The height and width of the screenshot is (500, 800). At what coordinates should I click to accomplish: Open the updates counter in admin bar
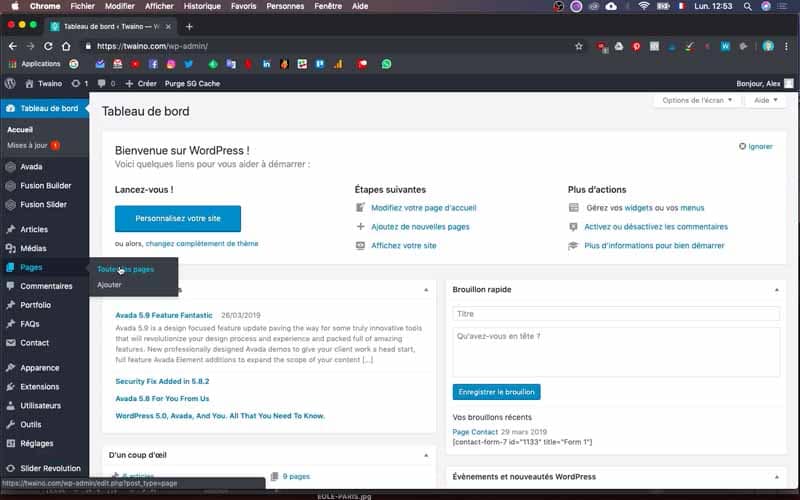pos(80,83)
